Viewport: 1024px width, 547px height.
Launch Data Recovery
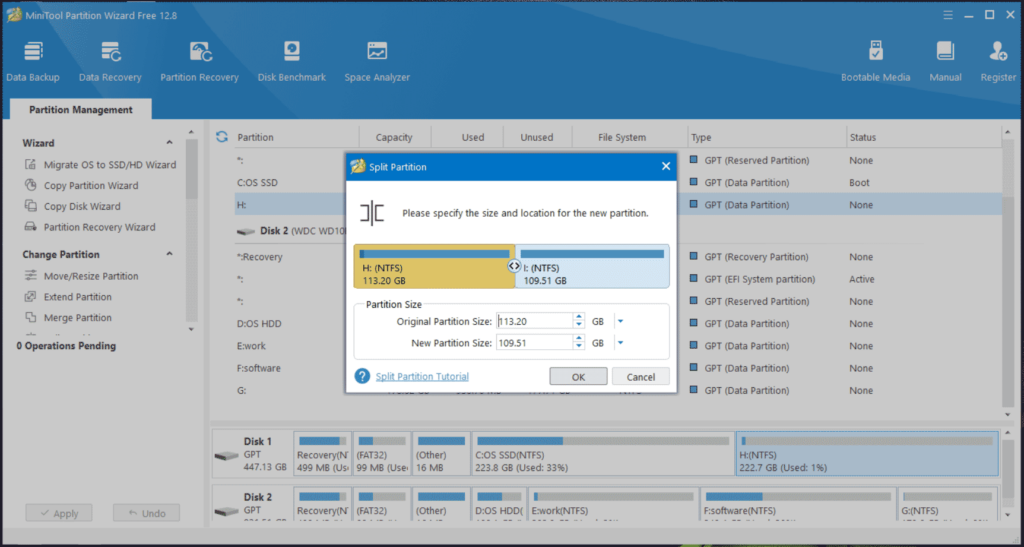click(x=110, y=62)
